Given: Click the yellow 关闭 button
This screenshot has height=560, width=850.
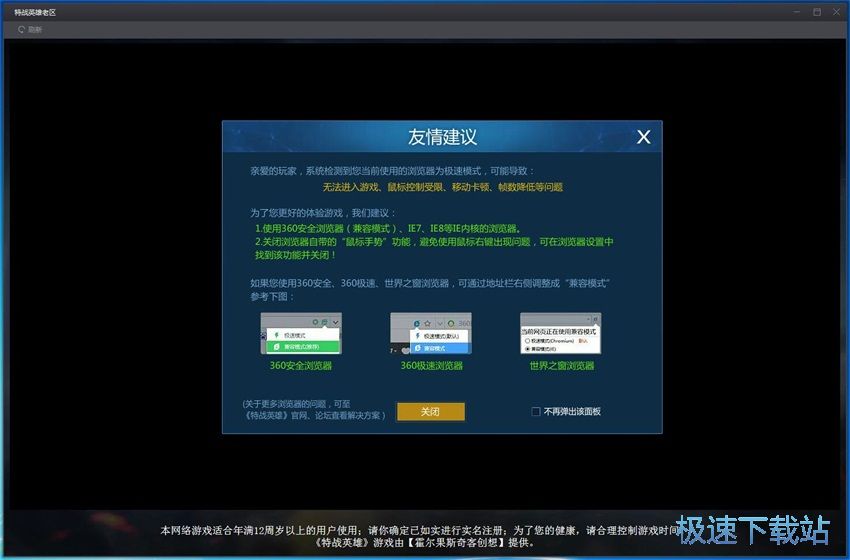Looking at the screenshot, I should click(430, 411).
